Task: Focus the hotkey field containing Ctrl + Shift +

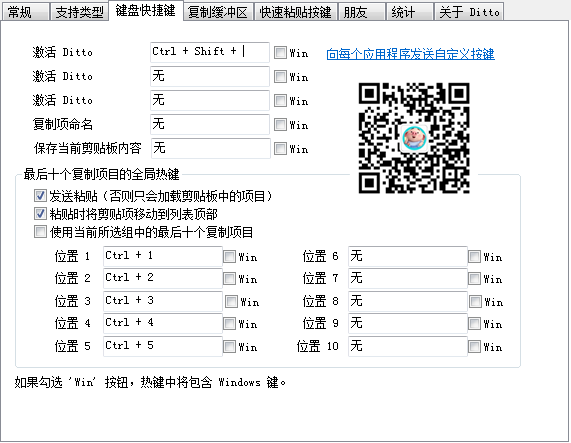Action: click(x=210, y=52)
